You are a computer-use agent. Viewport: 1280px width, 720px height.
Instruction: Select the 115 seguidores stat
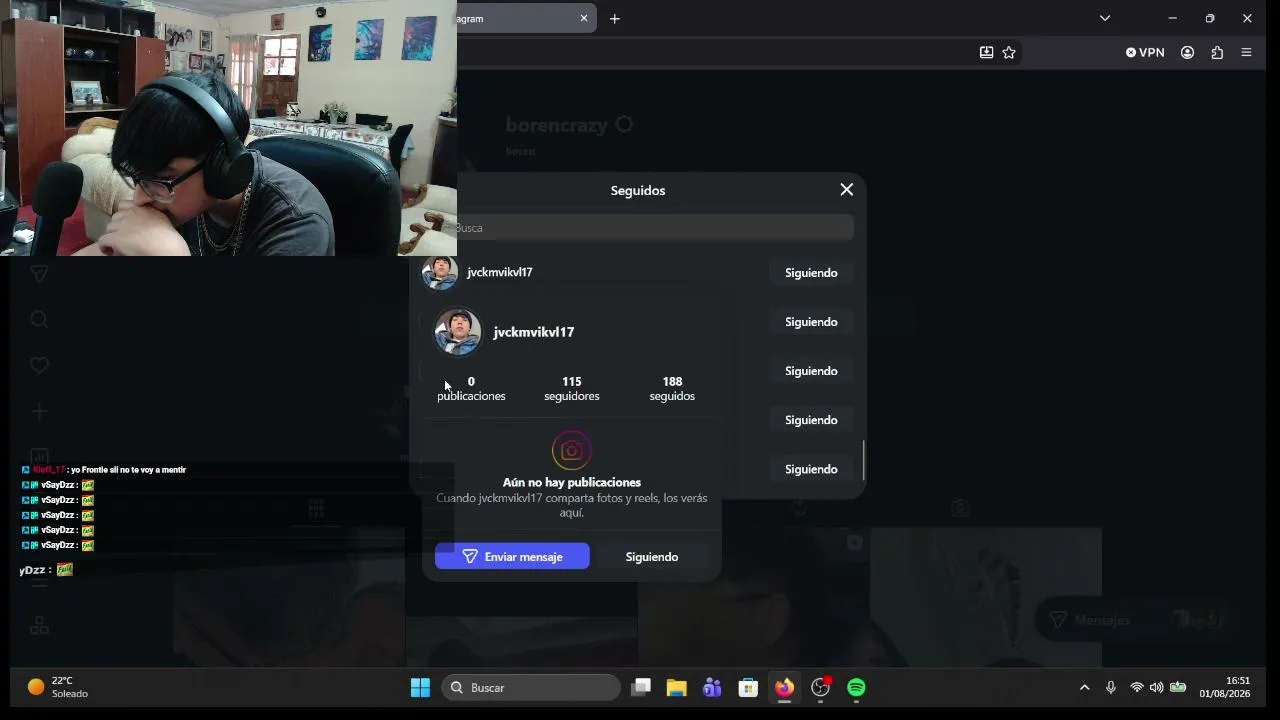coord(572,389)
